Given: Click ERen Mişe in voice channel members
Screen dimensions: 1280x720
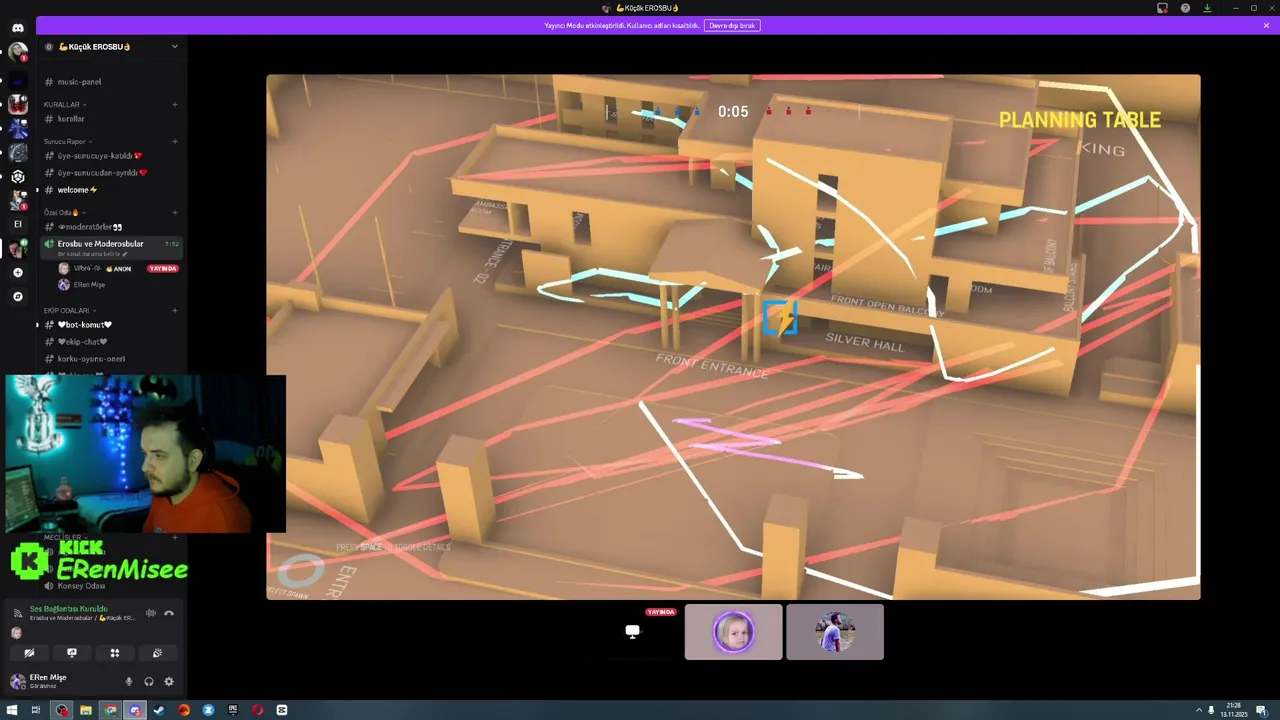Looking at the screenshot, I should (89, 285).
